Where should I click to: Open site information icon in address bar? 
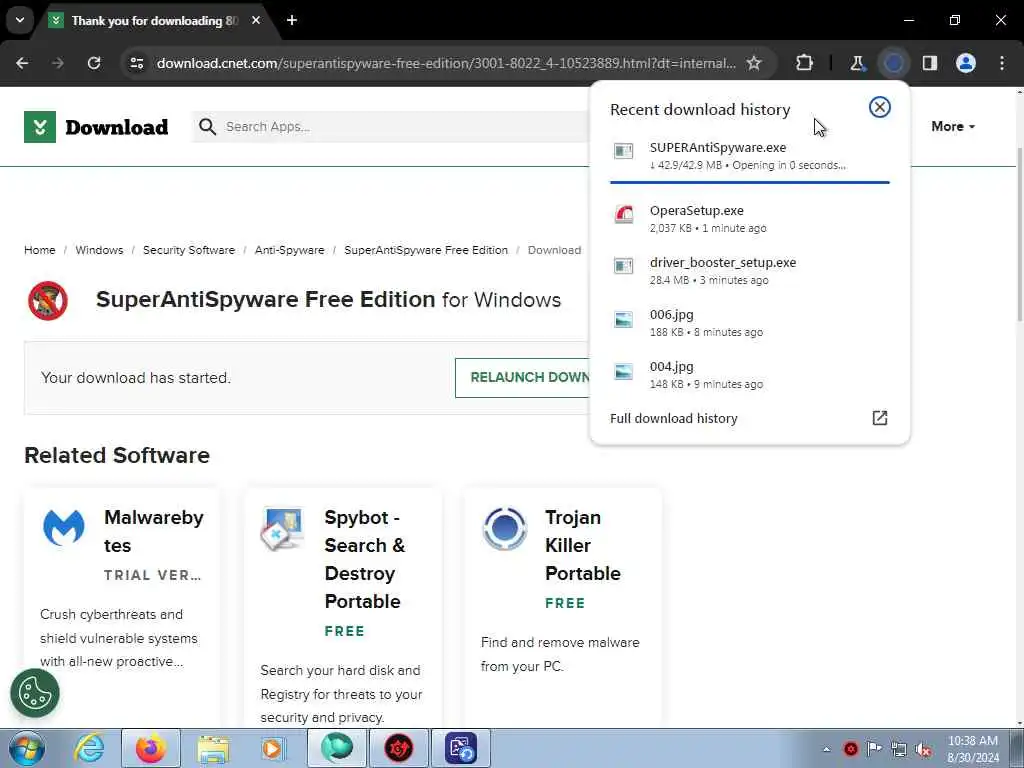click(x=137, y=63)
